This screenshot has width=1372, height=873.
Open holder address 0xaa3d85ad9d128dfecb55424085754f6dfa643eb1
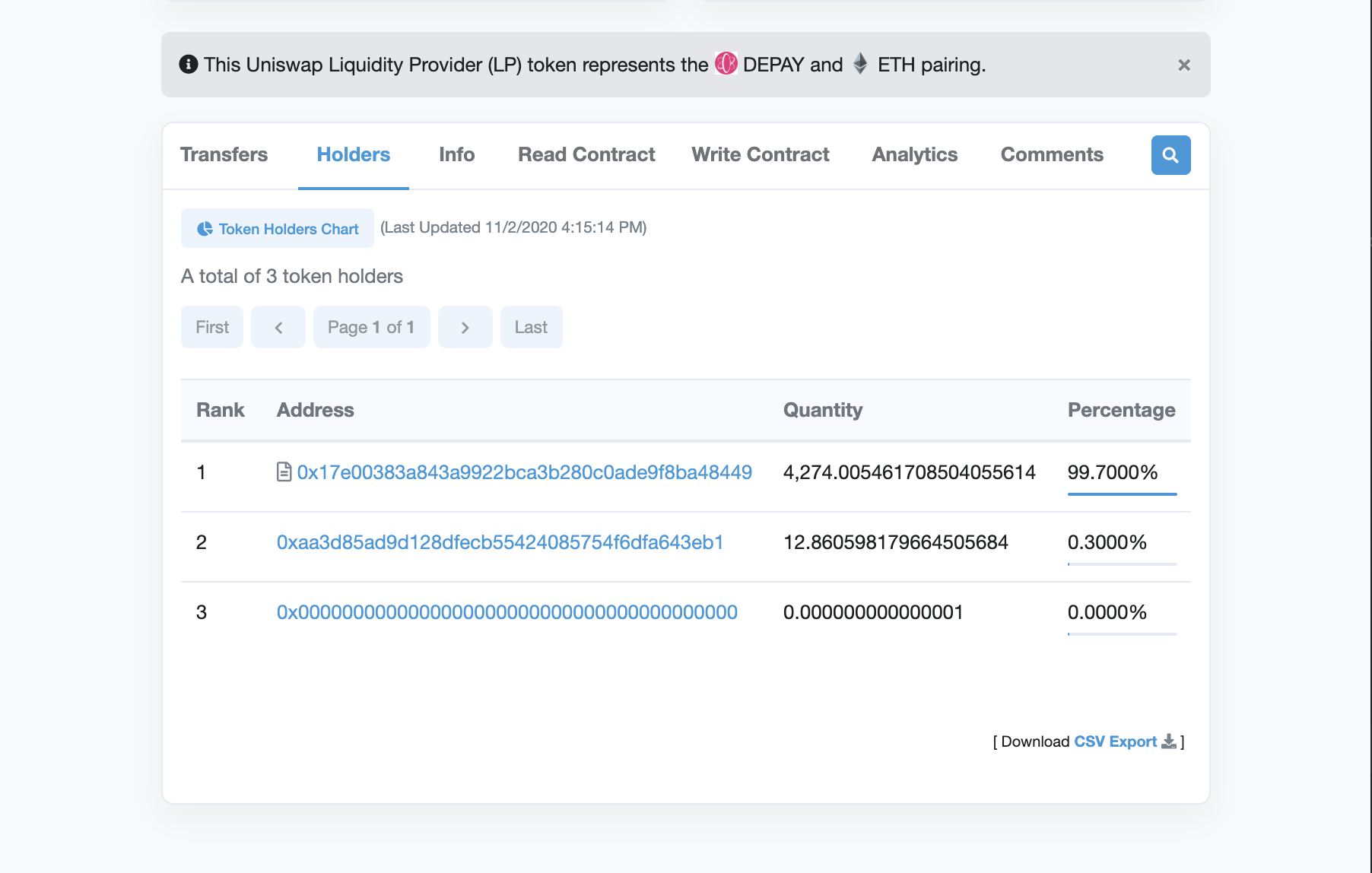click(500, 542)
